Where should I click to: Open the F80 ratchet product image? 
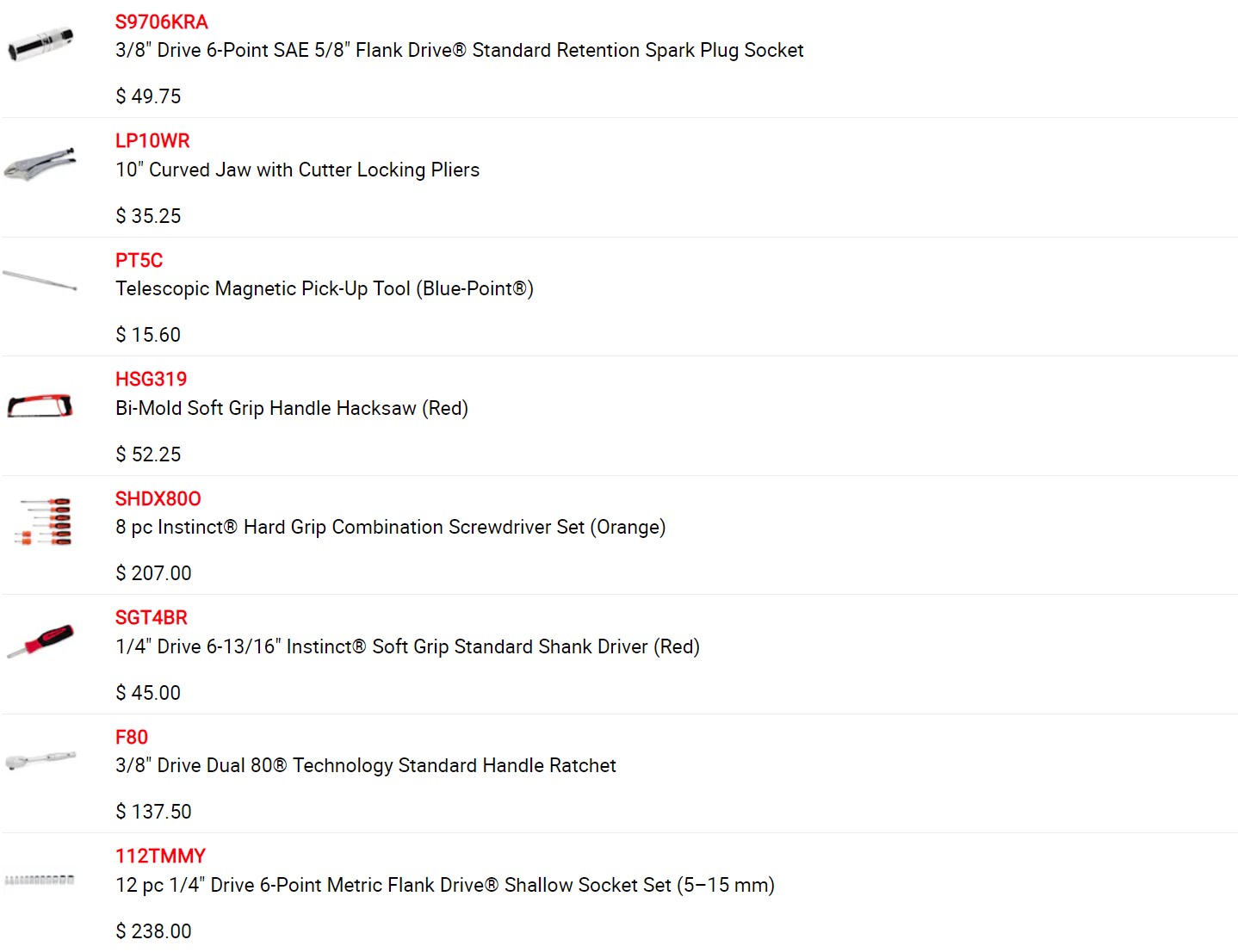pyautogui.click(x=40, y=759)
